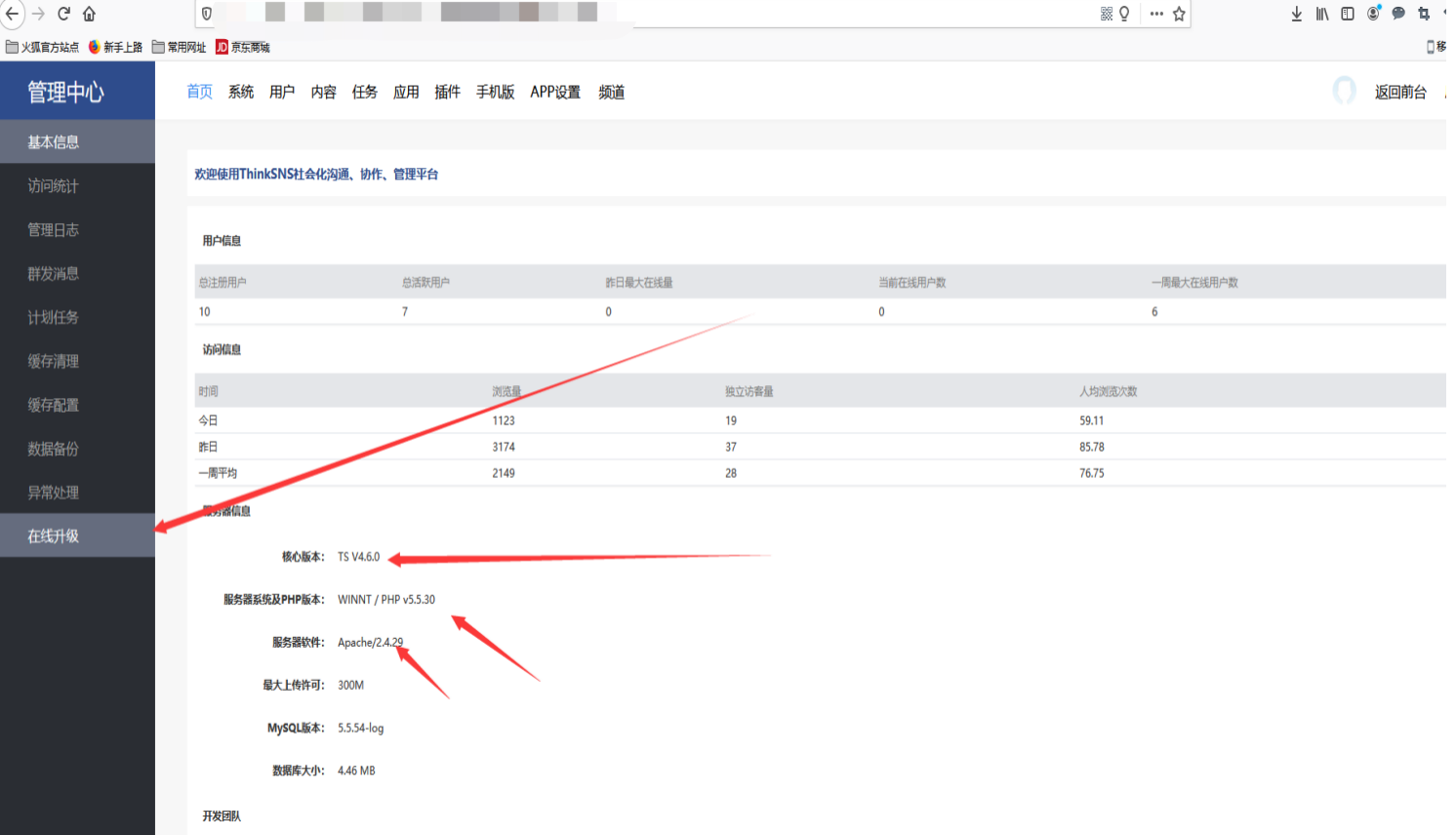Go back with the browser back arrow
The width and height of the screenshot is (1456, 835).
click(12, 14)
